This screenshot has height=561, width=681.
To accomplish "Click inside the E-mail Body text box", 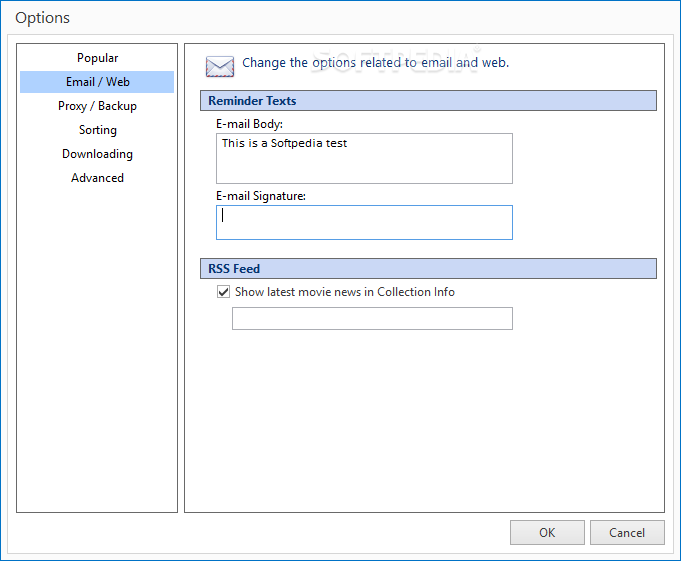I will point(364,158).
